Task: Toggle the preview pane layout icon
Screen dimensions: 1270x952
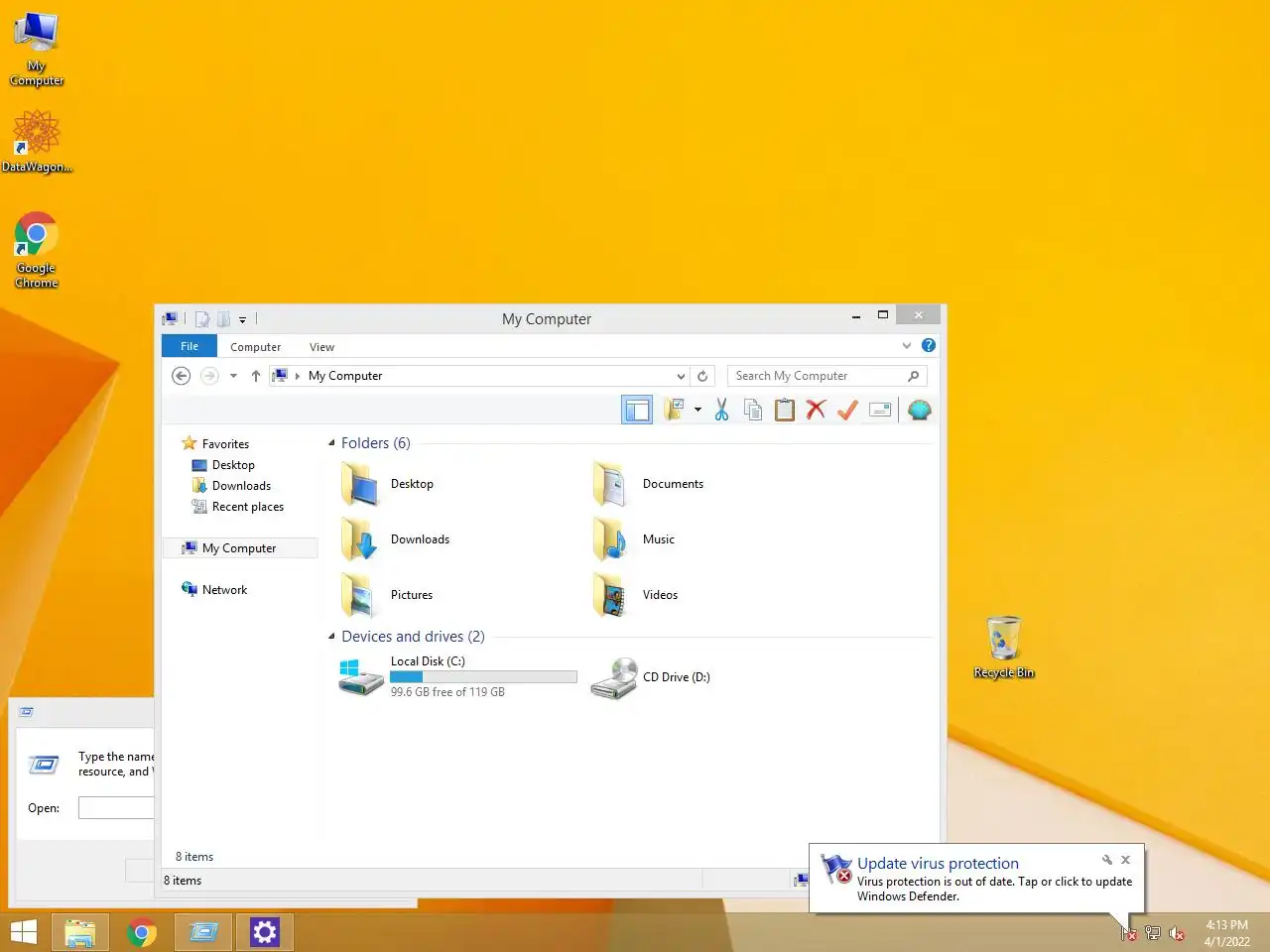Action: pos(637,410)
